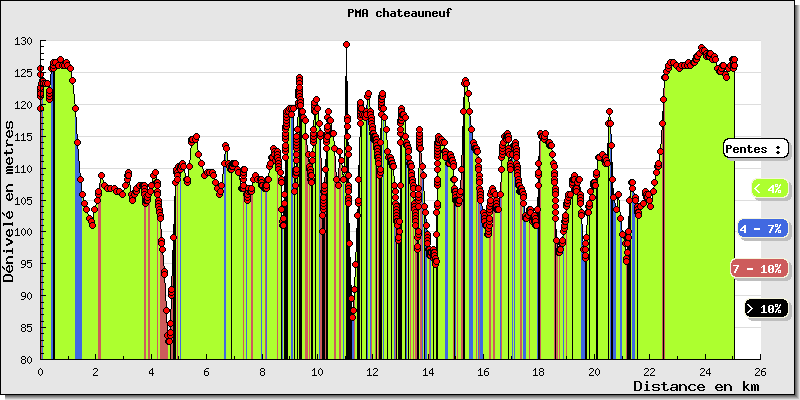Click the 26 tick label on the distance axis
This screenshot has height=400, width=800.
pos(761,371)
